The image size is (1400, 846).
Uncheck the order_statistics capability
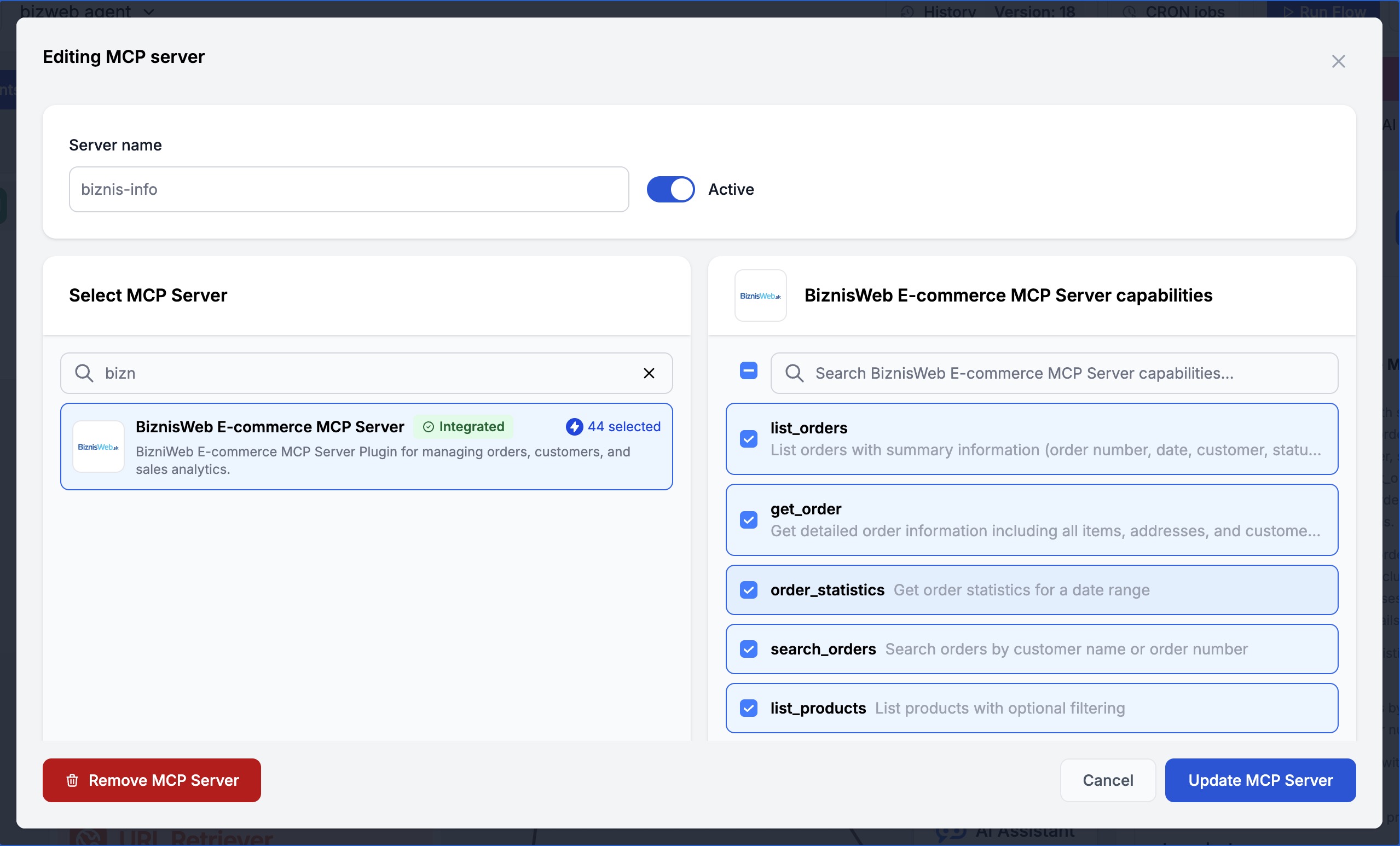pyautogui.click(x=748, y=590)
